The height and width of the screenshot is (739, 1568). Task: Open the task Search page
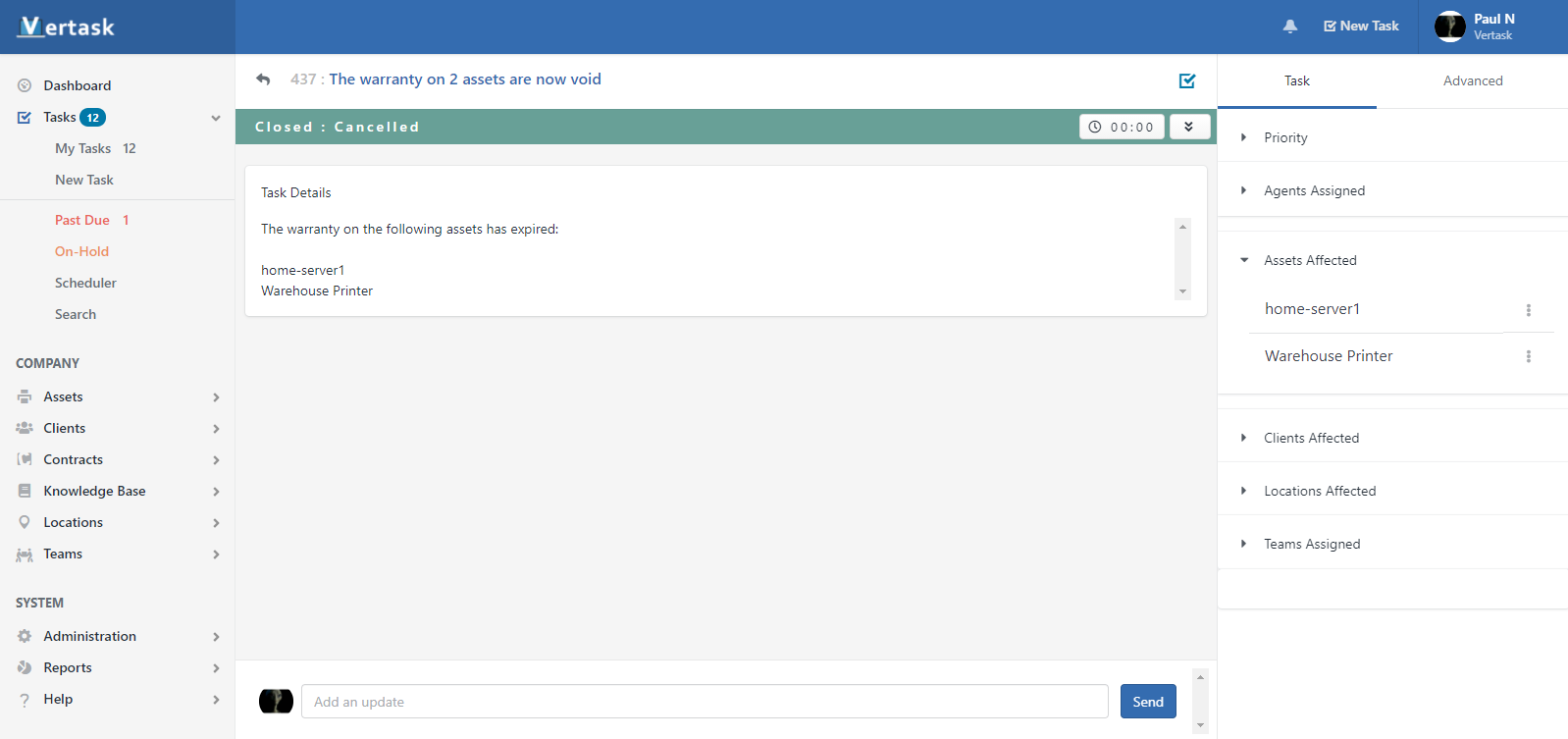[76, 314]
